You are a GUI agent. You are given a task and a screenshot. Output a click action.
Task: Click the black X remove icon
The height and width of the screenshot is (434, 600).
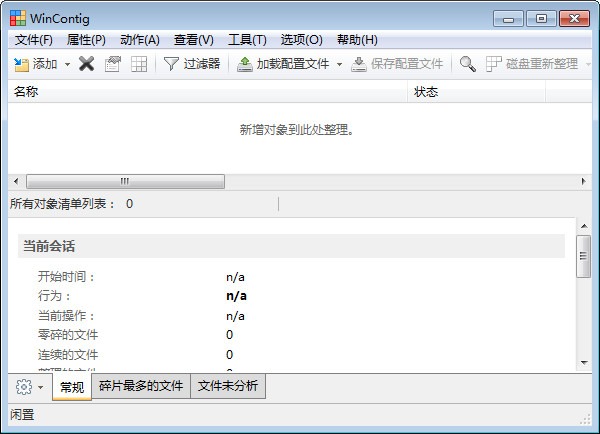pos(86,64)
